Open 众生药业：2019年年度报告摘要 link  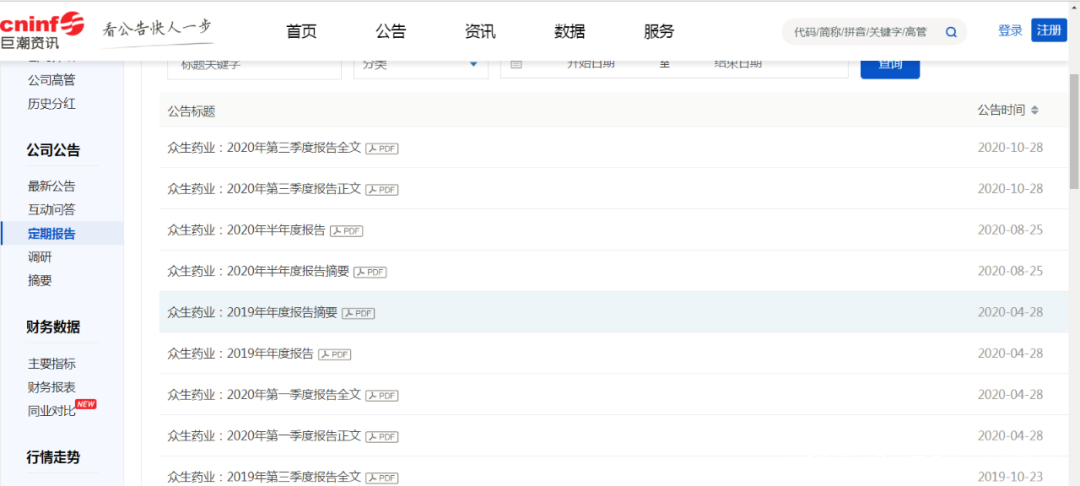(252, 313)
